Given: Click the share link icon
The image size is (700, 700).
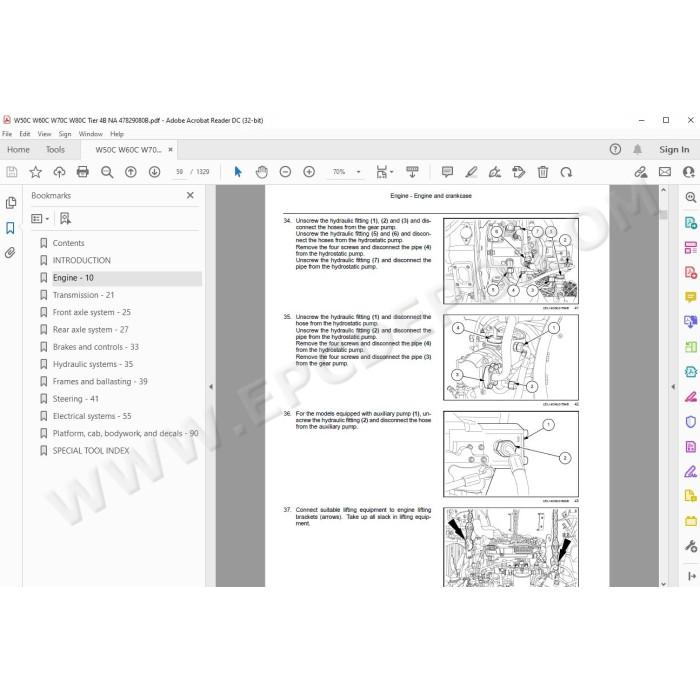Looking at the screenshot, I should [641, 172].
